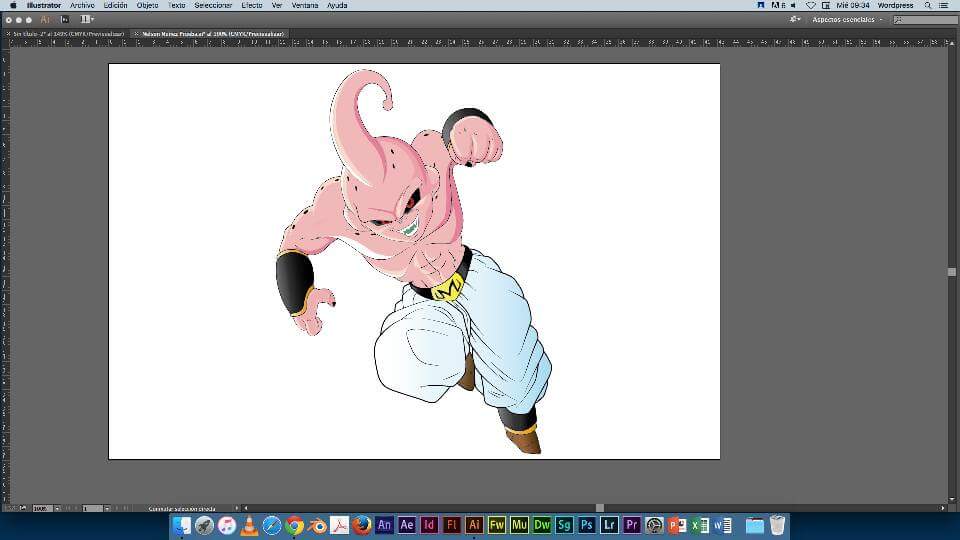Click the right arrow of horizontal scrollbar
This screenshot has height=540, width=960.
(x=943, y=508)
